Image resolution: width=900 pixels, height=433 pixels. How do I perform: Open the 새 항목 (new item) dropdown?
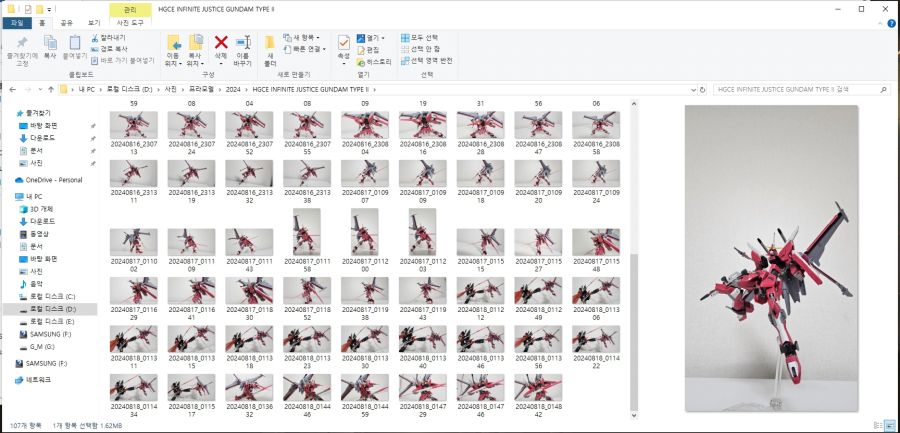tap(301, 38)
